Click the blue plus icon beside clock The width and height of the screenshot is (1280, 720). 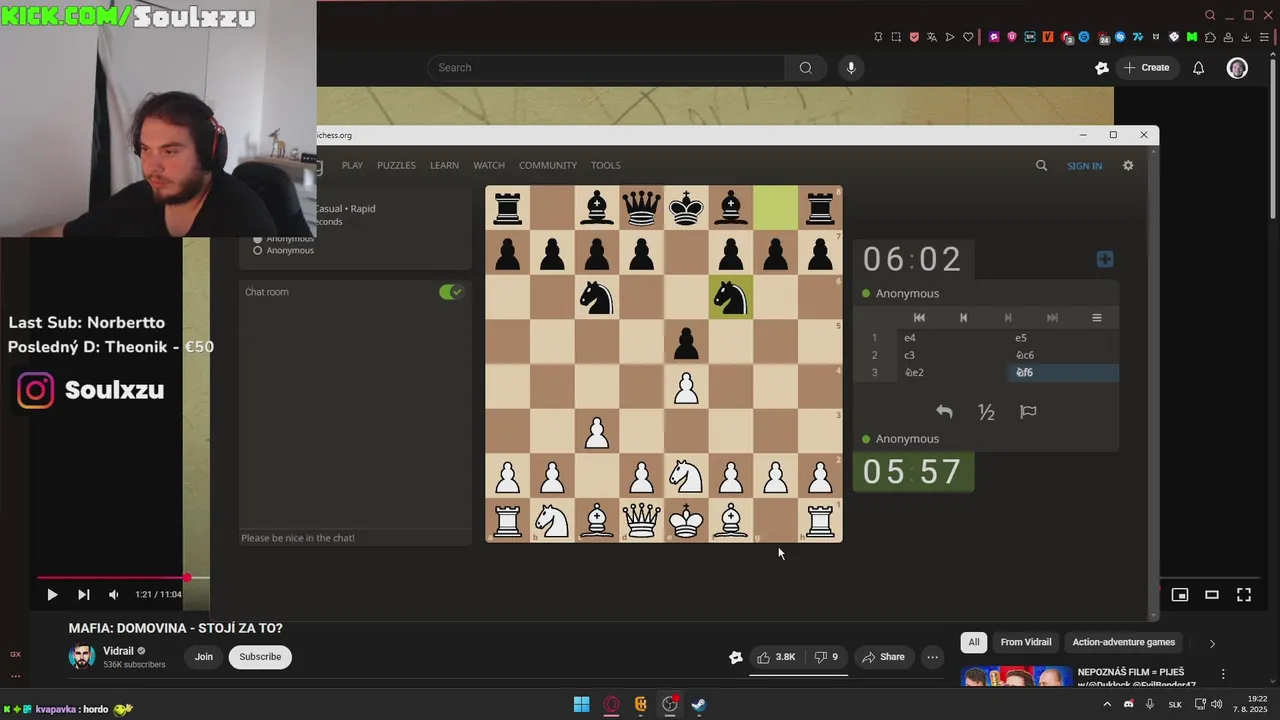click(x=1105, y=259)
